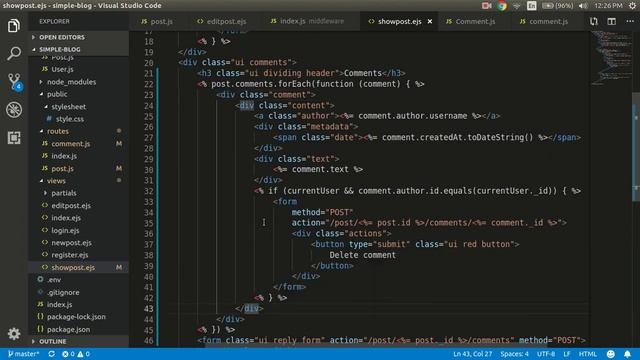Viewport: 640px width, 360px height.
Task: Open Source Control view with badge
Action: click(14, 82)
